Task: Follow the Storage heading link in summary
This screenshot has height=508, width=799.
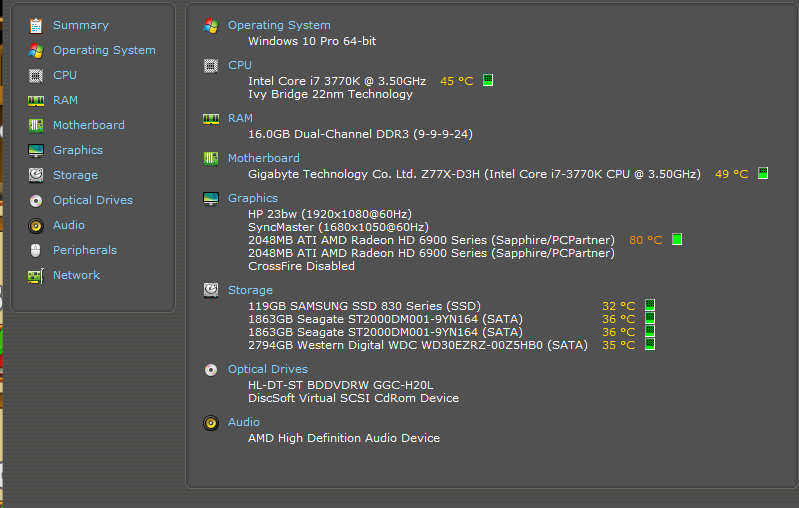Action: pos(250,290)
